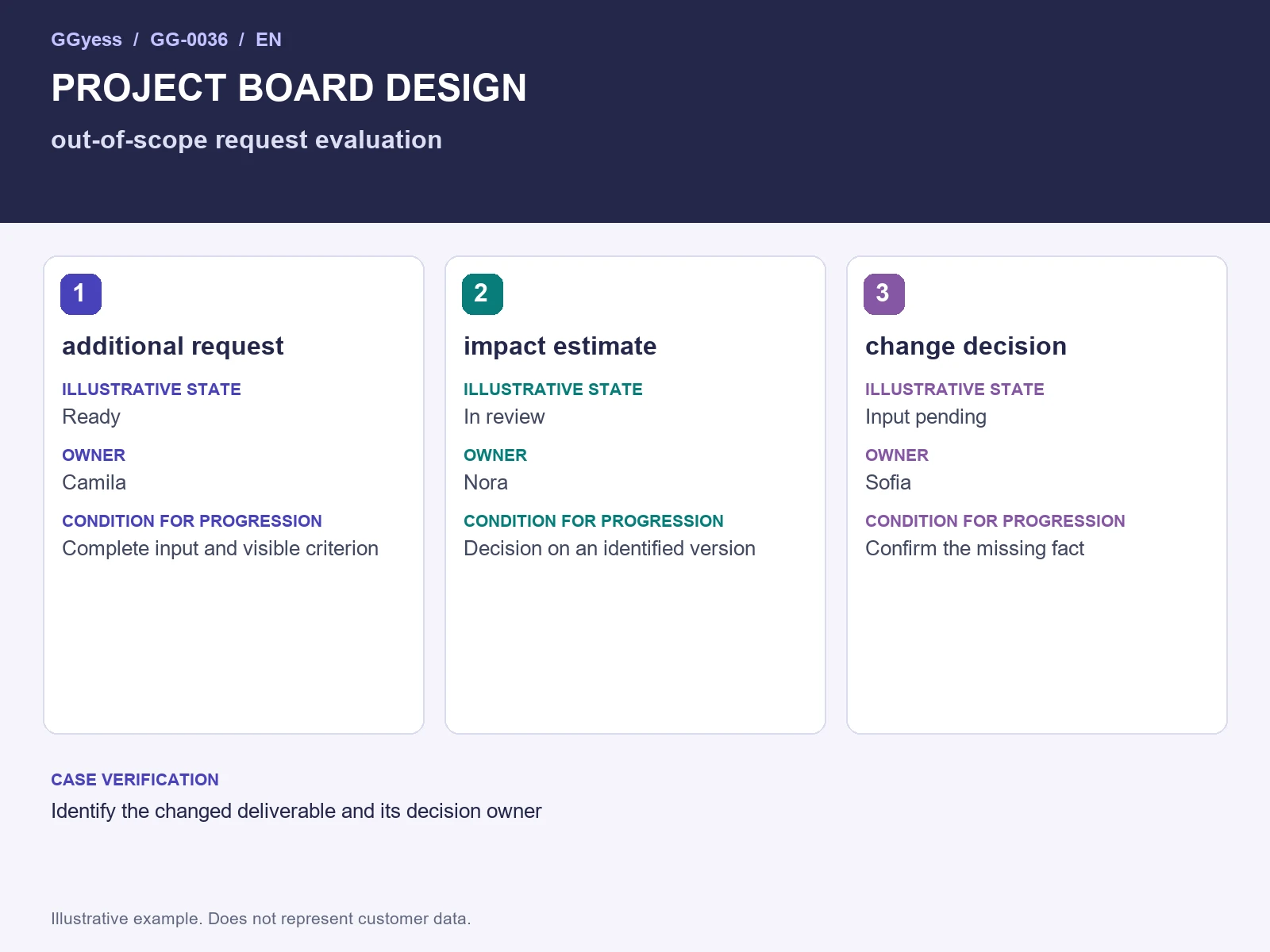Select the GGyess breadcrumb
Screen dimensions: 1270x952
(87, 40)
